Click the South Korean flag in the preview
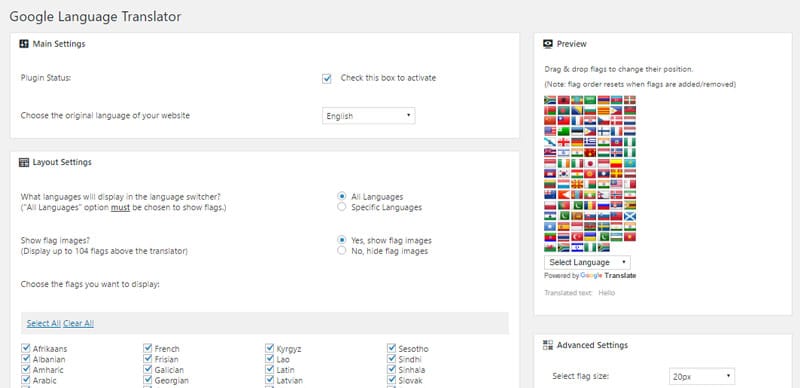This screenshot has height=388, width=800. pos(564,174)
